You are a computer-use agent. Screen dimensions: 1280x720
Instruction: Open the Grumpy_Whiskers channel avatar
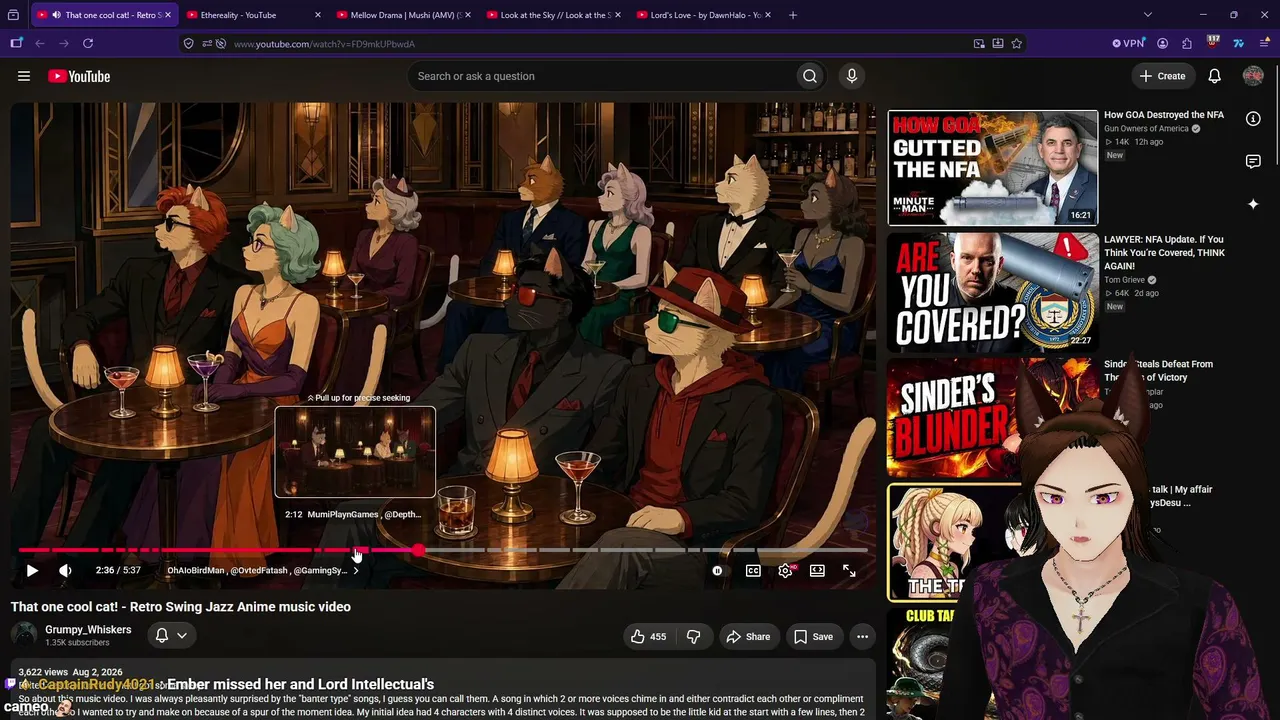pos(24,635)
